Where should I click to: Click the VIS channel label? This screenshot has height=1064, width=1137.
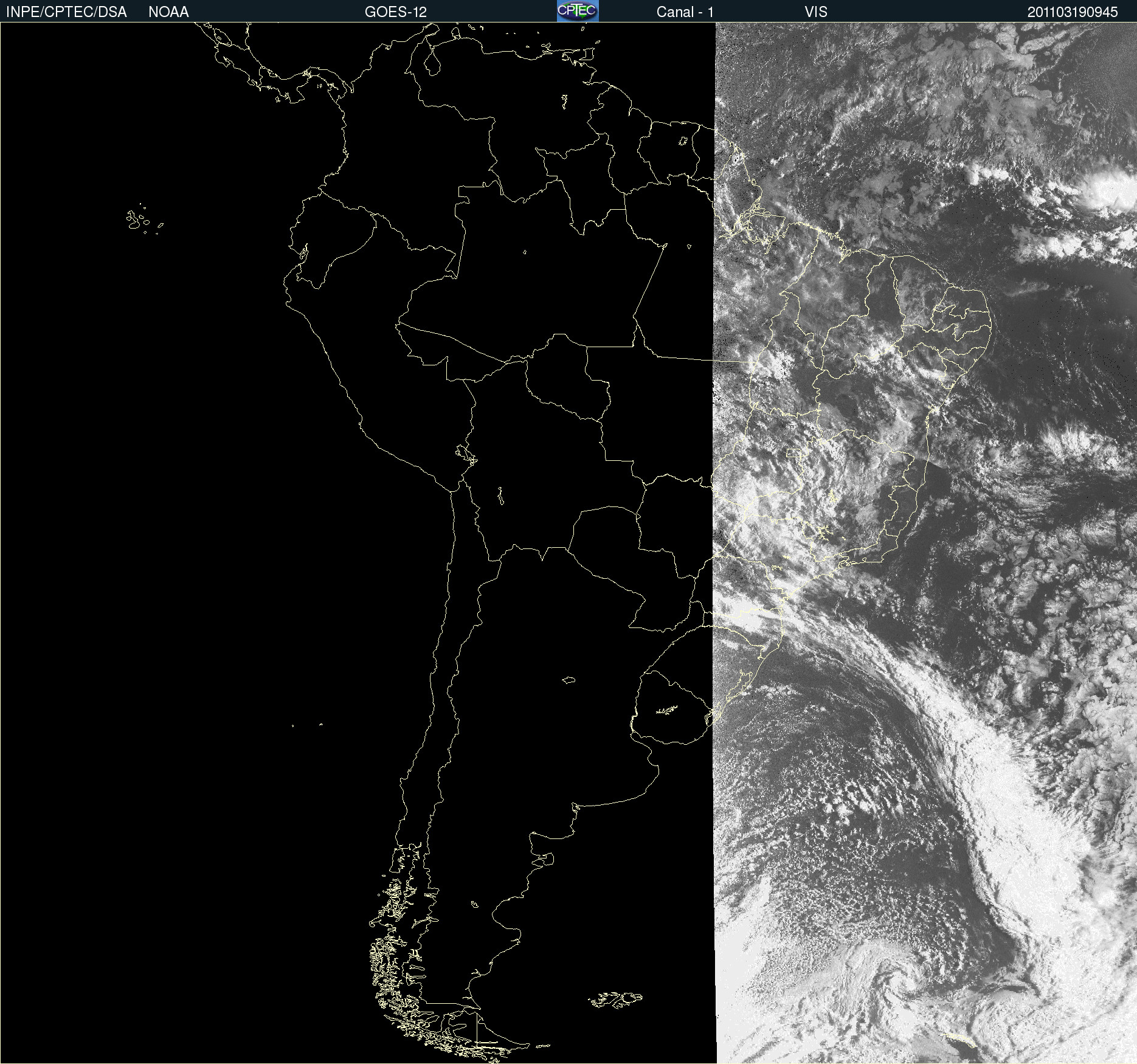(816, 12)
